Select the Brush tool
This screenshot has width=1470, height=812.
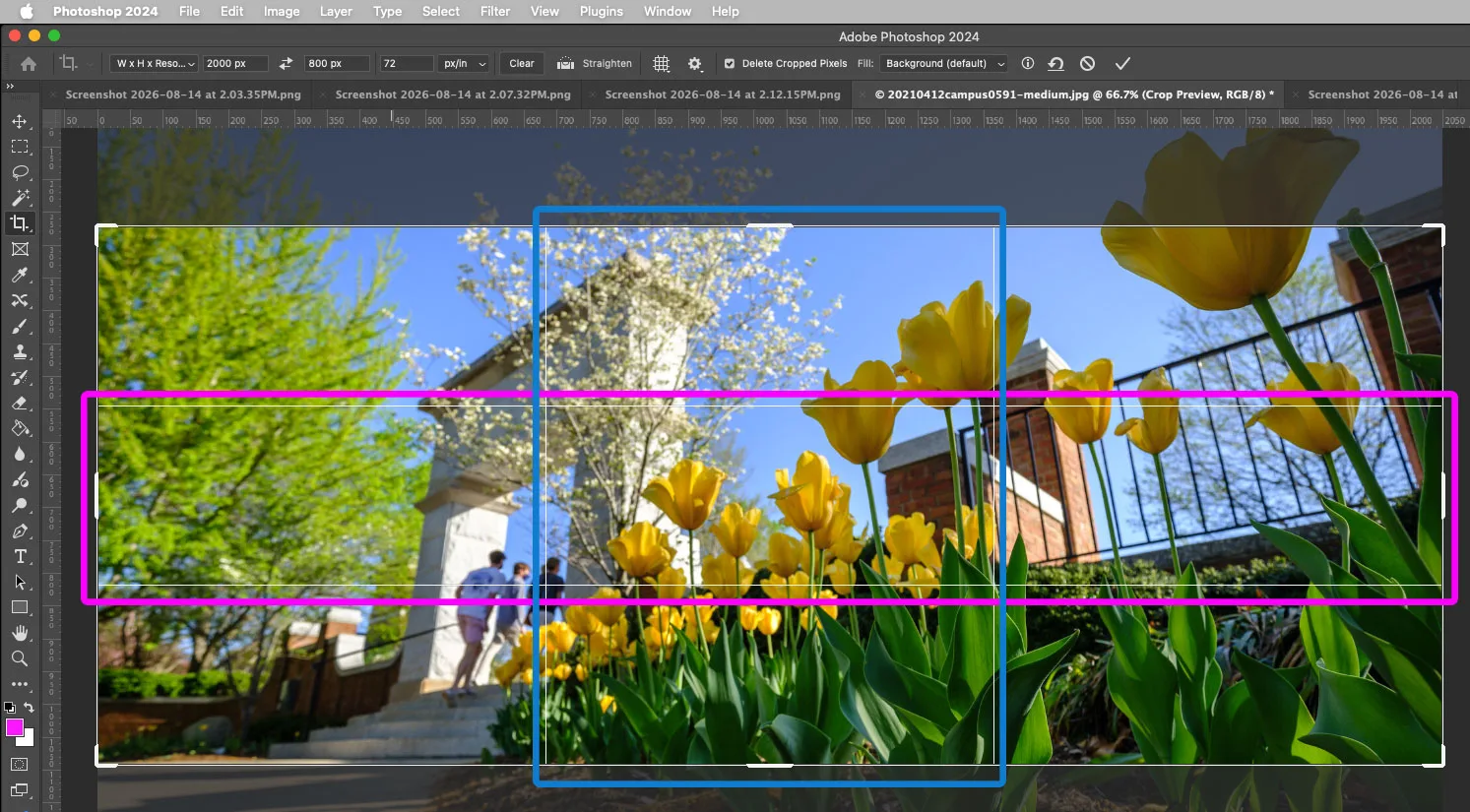pos(20,326)
